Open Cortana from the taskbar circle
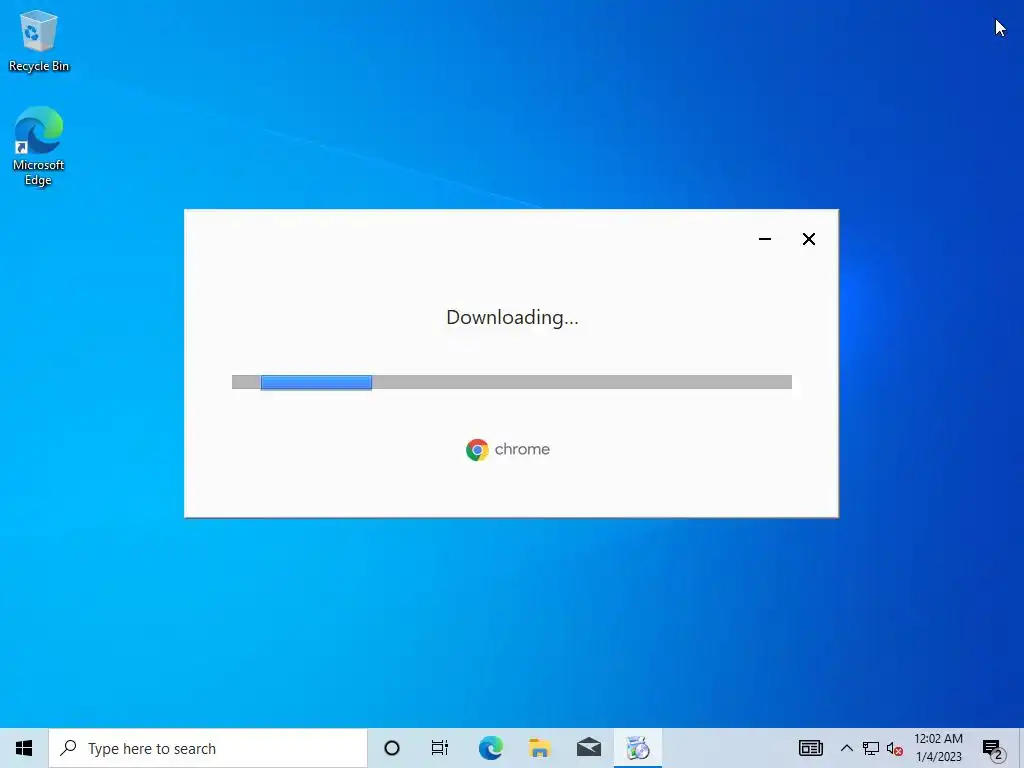The height and width of the screenshot is (768, 1024). (x=392, y=748)
